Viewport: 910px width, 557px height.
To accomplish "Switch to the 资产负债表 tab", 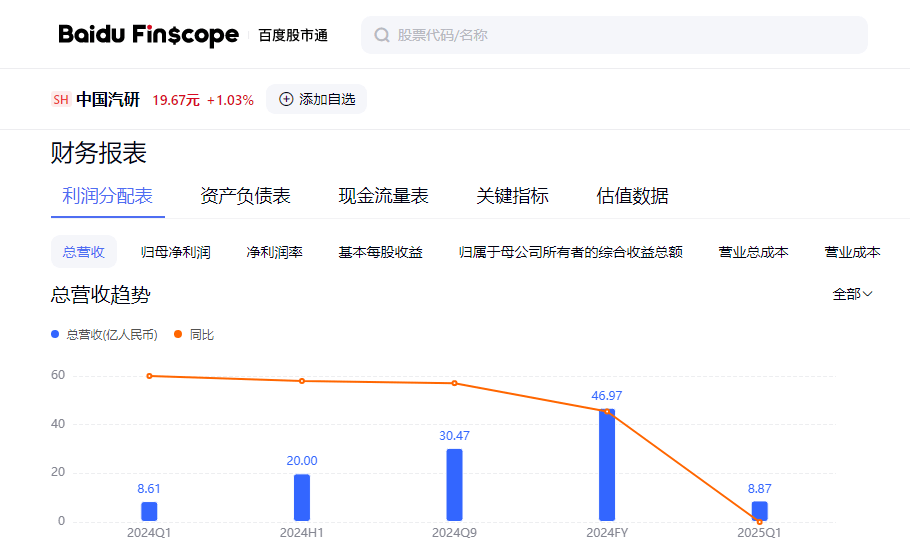I will click(245, 196).
